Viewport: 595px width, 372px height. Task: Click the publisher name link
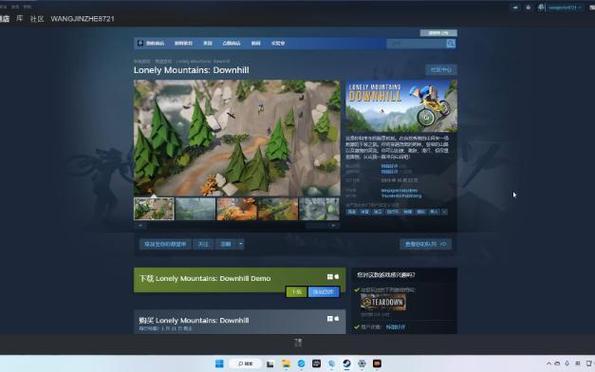coord(401,196)
